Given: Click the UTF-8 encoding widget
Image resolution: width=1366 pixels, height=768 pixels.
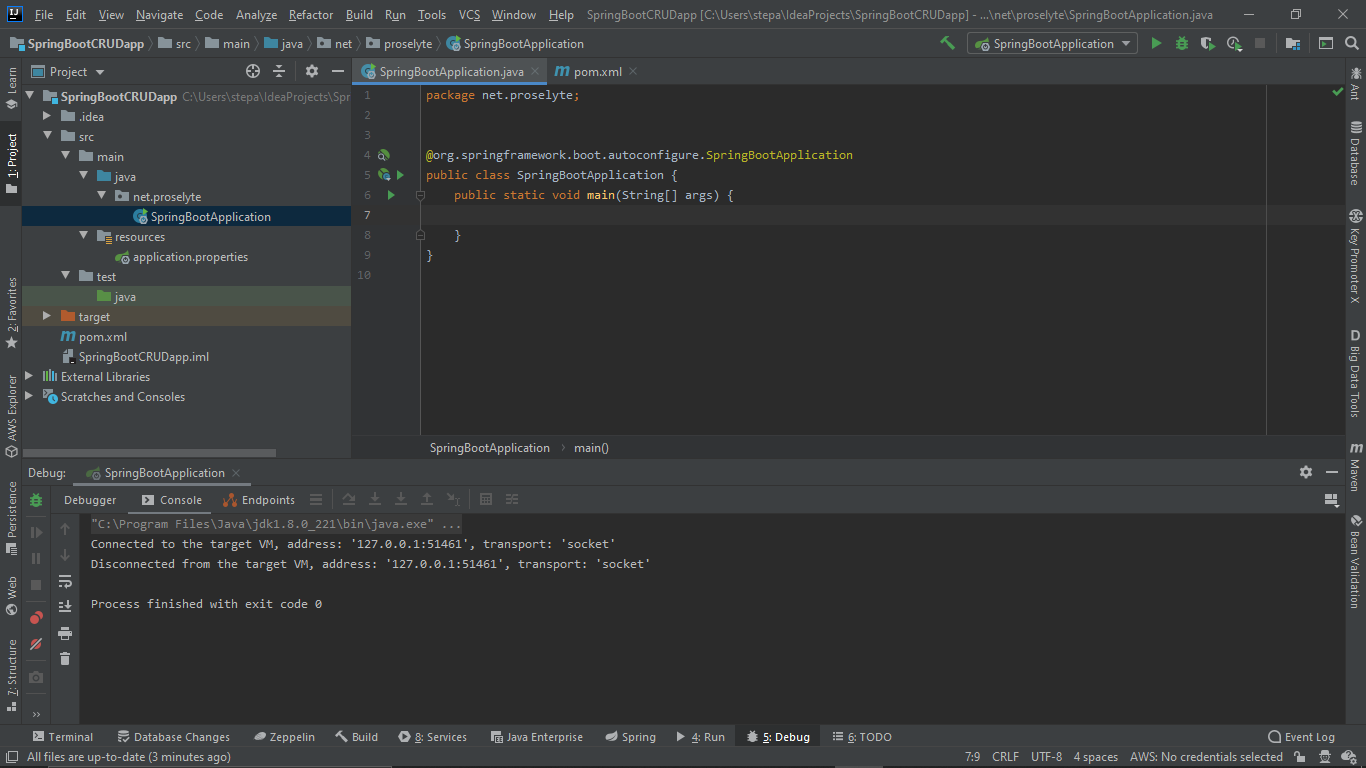Looking at the screenshot, I should [1046, 757].
